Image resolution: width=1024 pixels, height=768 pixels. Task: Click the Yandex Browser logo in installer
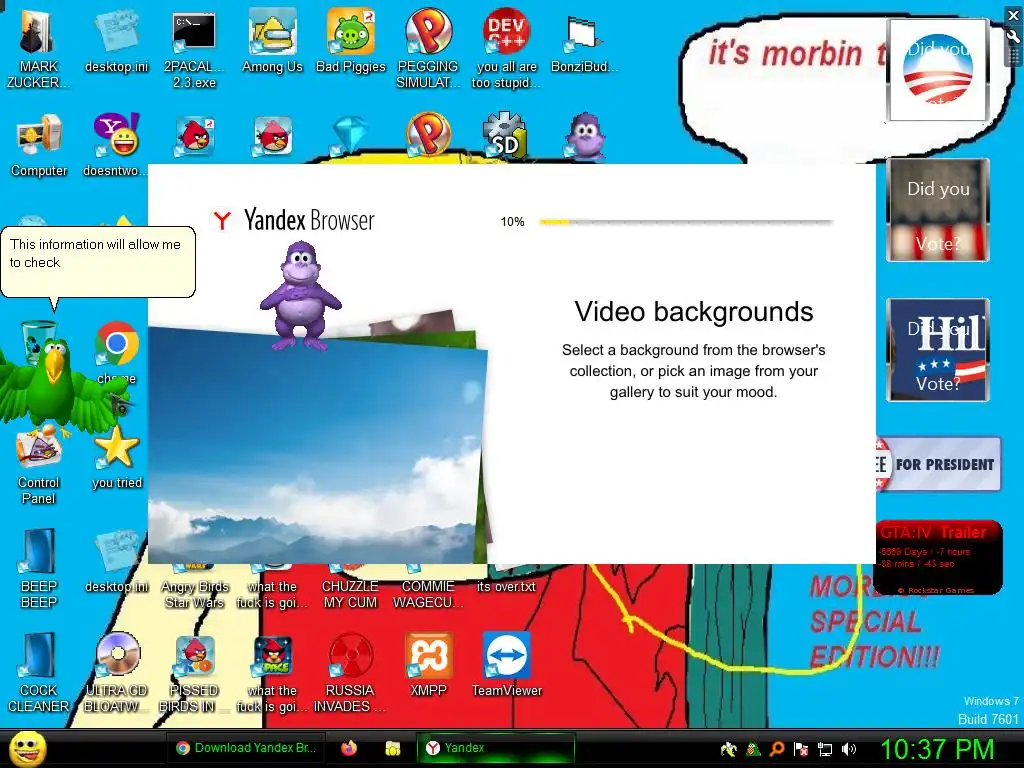[292, 220]
